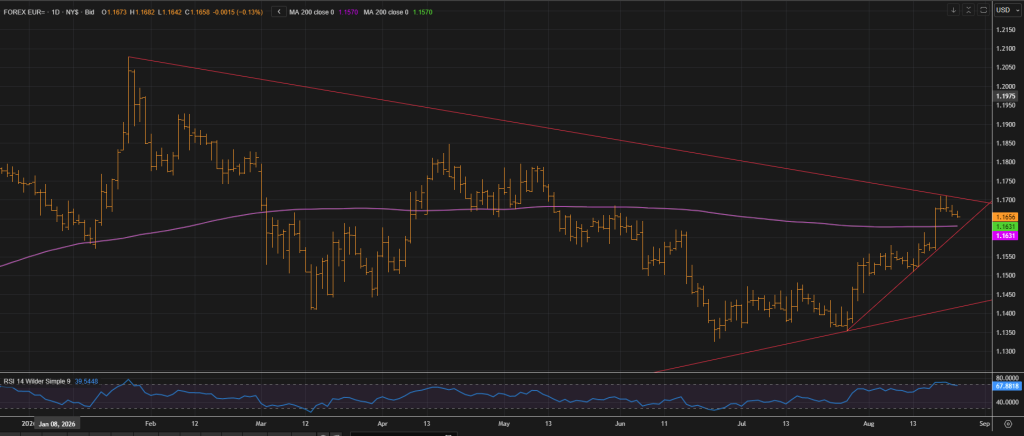The image size is (1024, 436).
Task: Click the Sep label on time axis
Action: click(x=985, y=424)
